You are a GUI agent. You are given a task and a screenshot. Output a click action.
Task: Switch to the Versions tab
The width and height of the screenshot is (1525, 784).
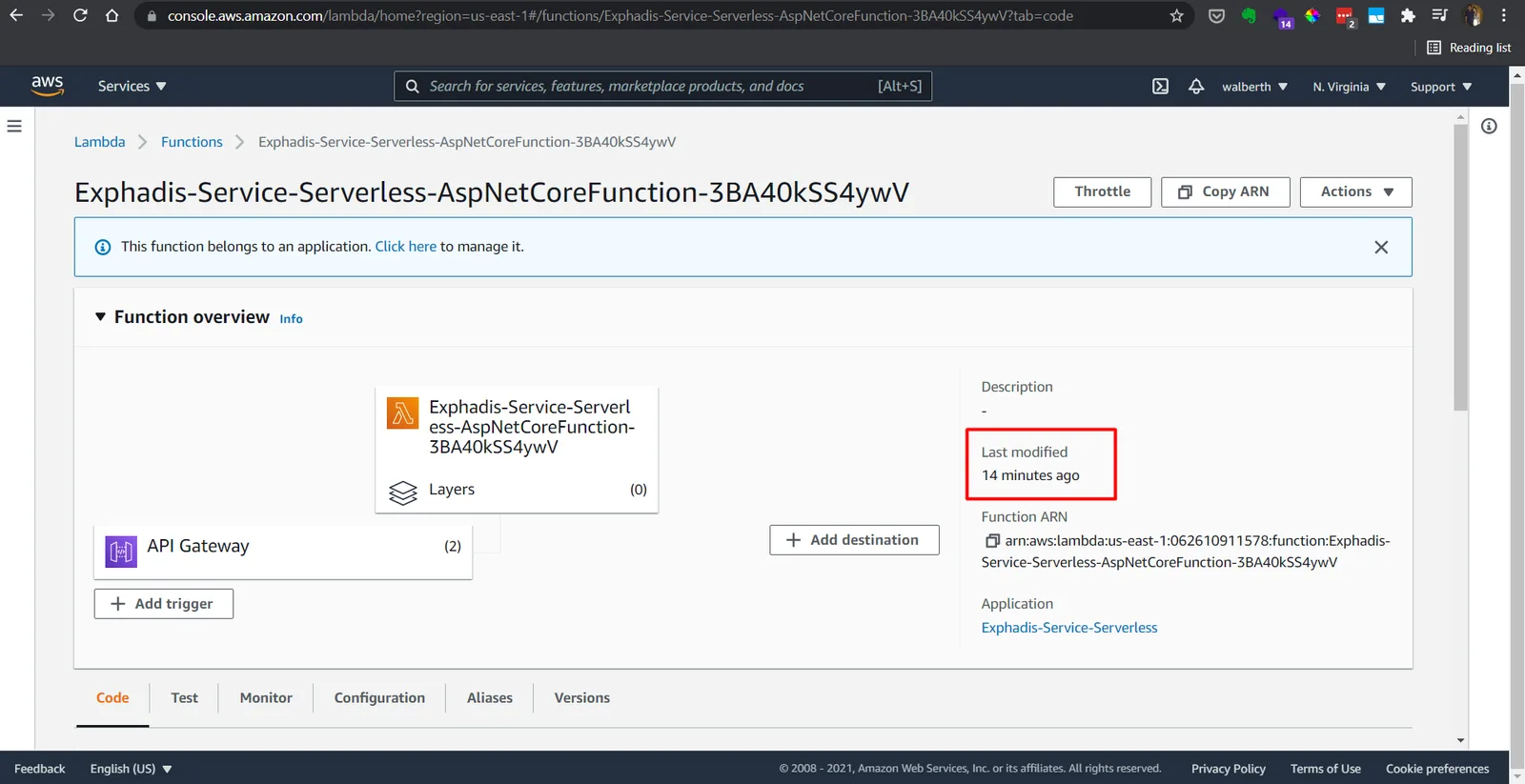[582, 698]
